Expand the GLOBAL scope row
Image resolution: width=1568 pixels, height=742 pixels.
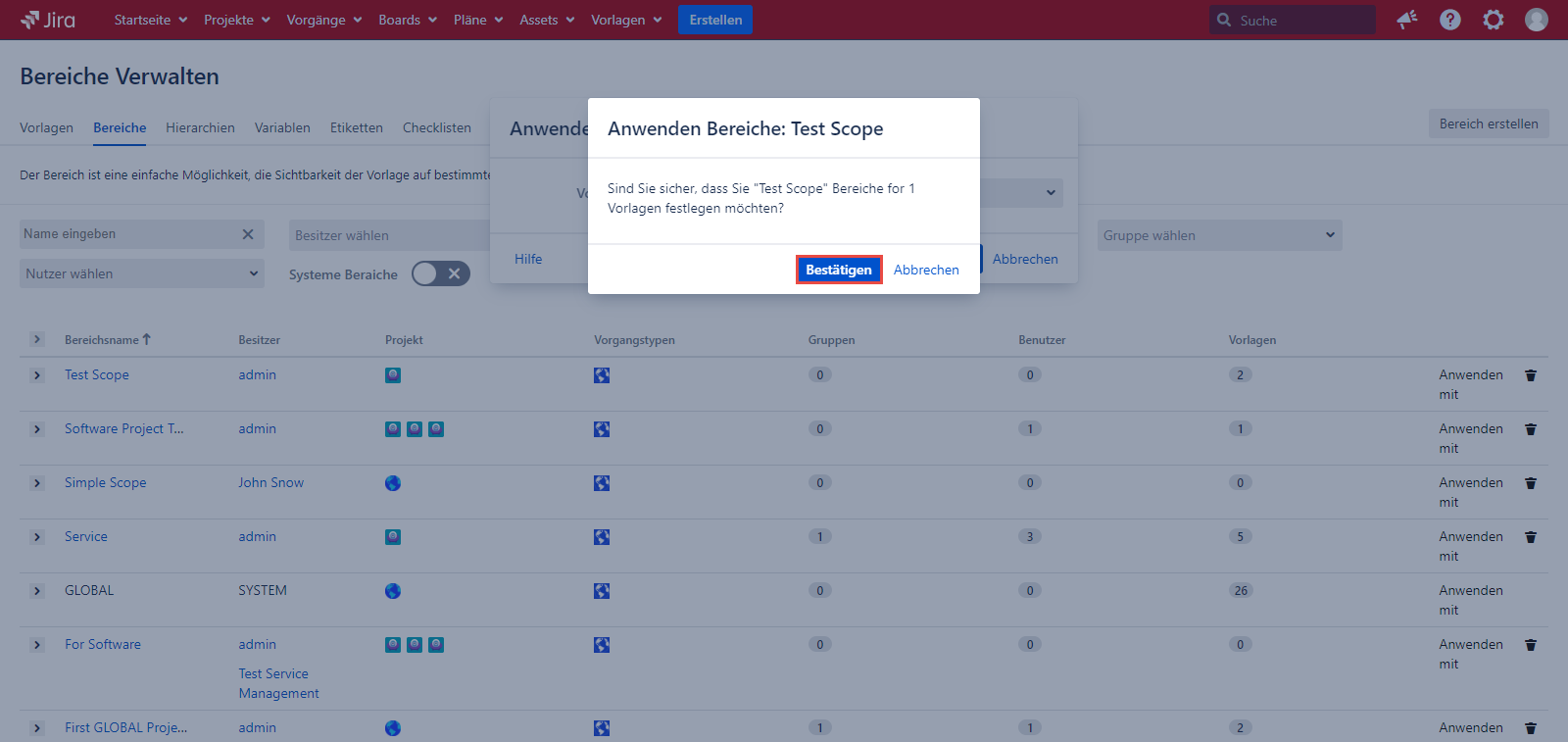(37, 591)
